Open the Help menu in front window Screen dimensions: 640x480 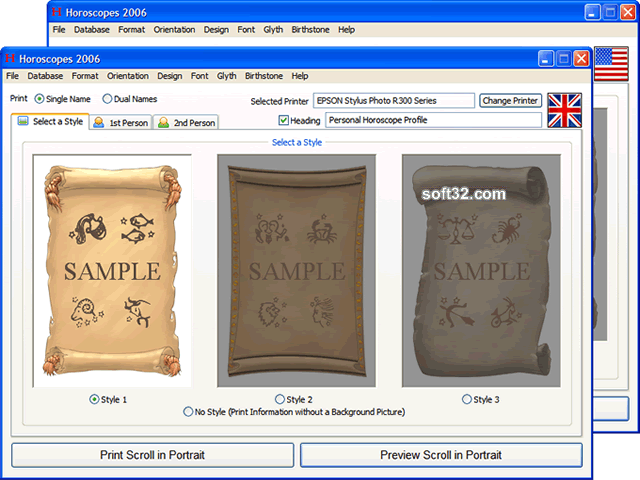point(300,76)
